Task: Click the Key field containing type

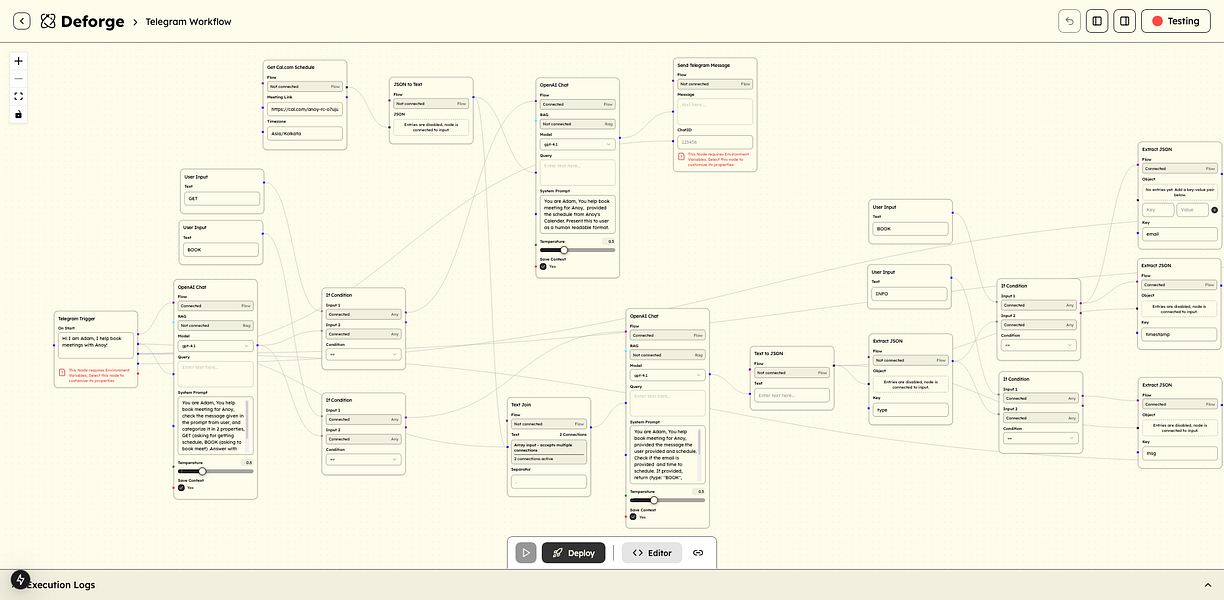Action: (911, 409)
